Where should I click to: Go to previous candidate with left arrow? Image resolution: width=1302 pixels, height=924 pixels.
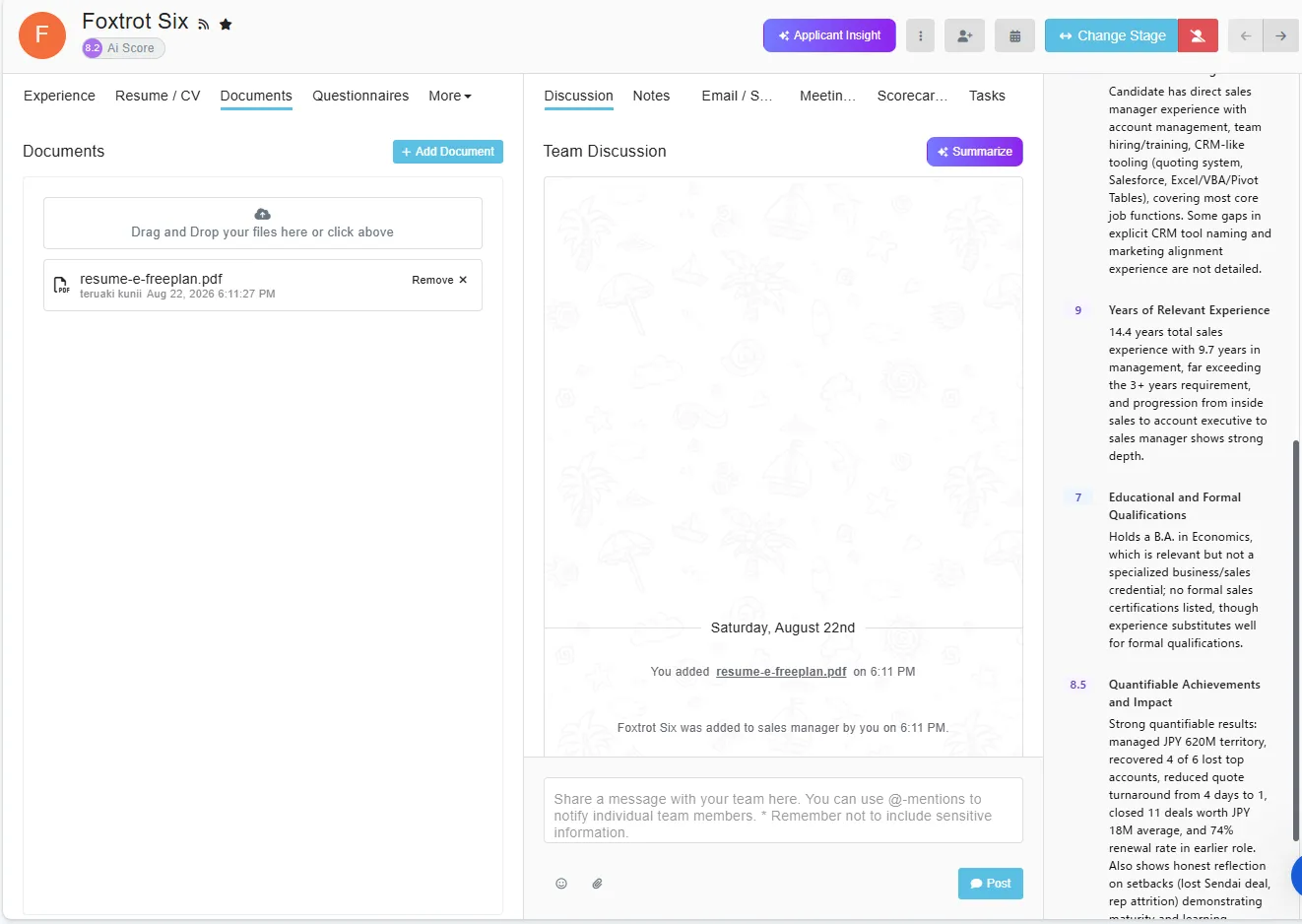click(x=1245, y=35)
